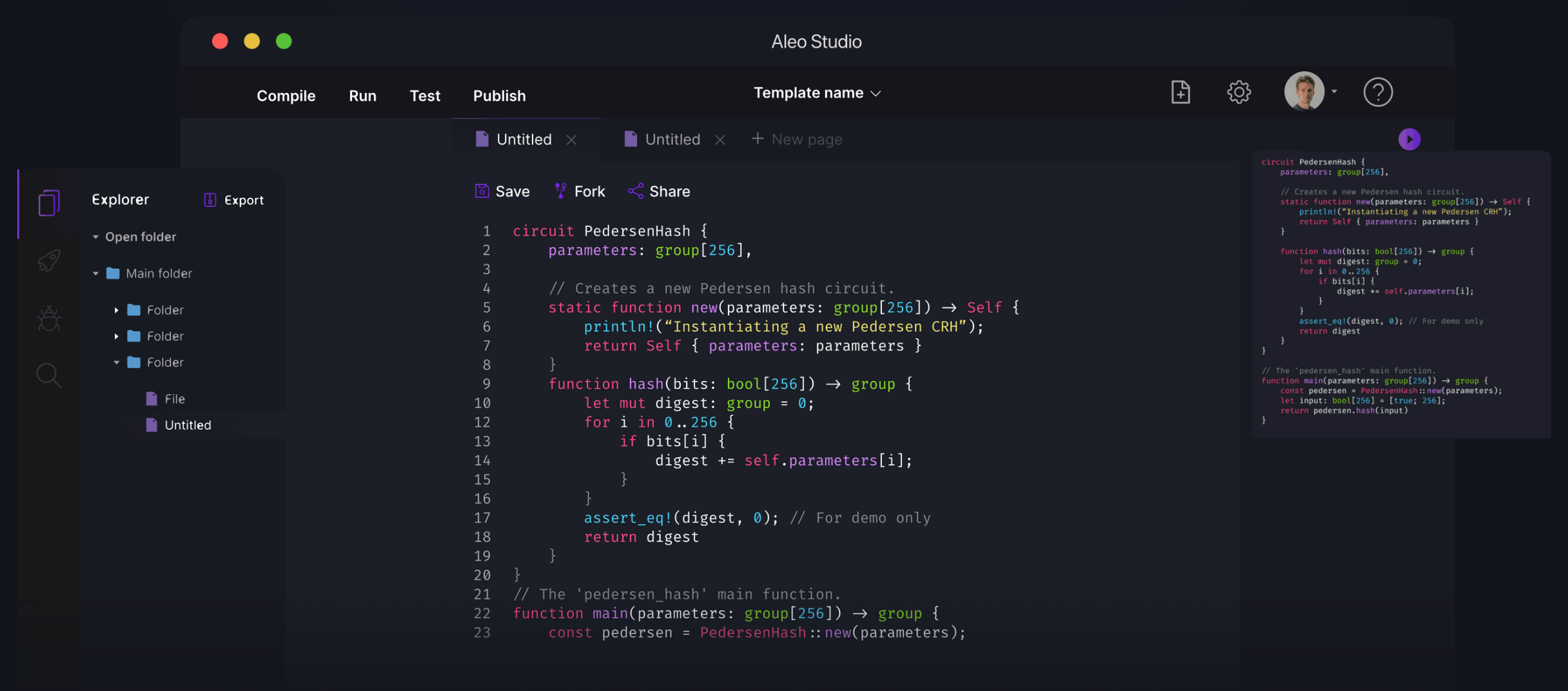The height and width of the screenshot is (691, 1568).
Task: Click the Save button label
Action: pos(513,191)
